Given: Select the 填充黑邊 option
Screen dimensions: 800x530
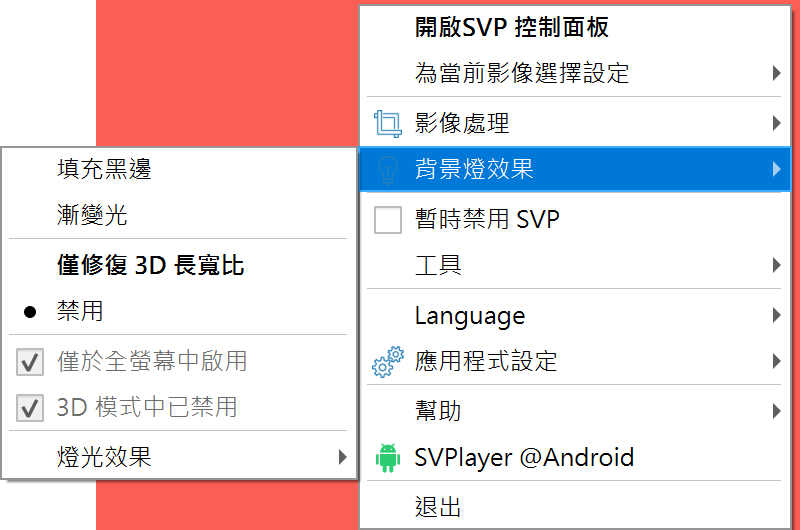Looking at the screenshot, I should click(179, 169).
